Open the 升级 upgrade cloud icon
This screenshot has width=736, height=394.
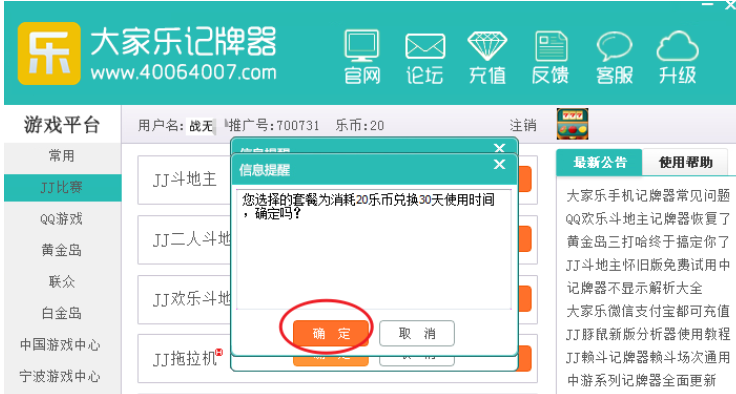tap(677, 58)
